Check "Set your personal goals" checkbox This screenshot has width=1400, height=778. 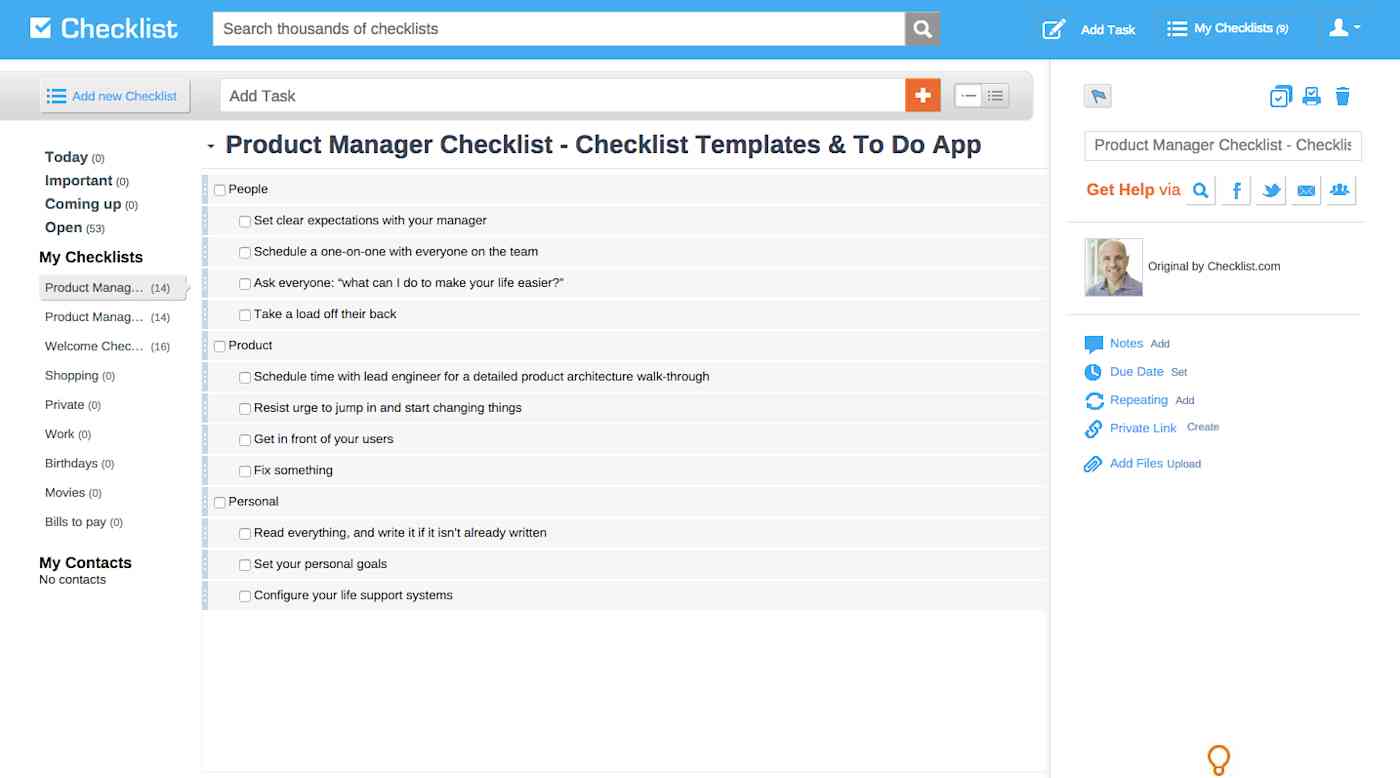245,565
